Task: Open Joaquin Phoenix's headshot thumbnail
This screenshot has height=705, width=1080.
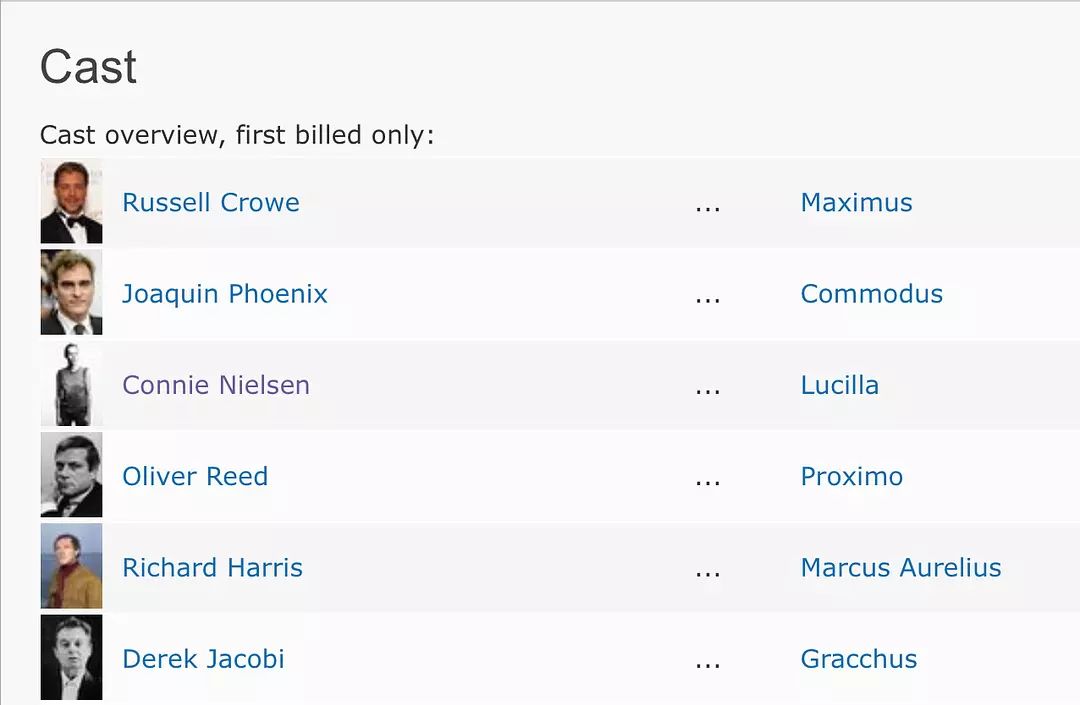Action: pos(72,293)
